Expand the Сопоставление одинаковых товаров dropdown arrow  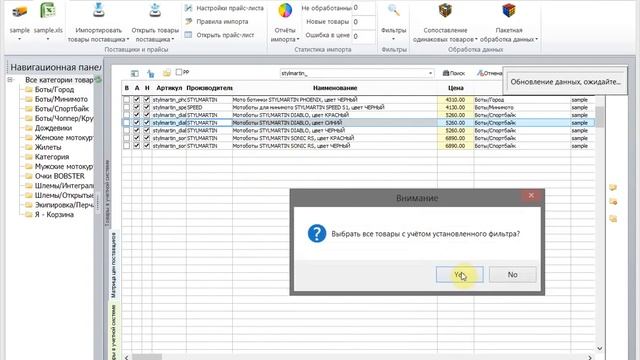476,40
